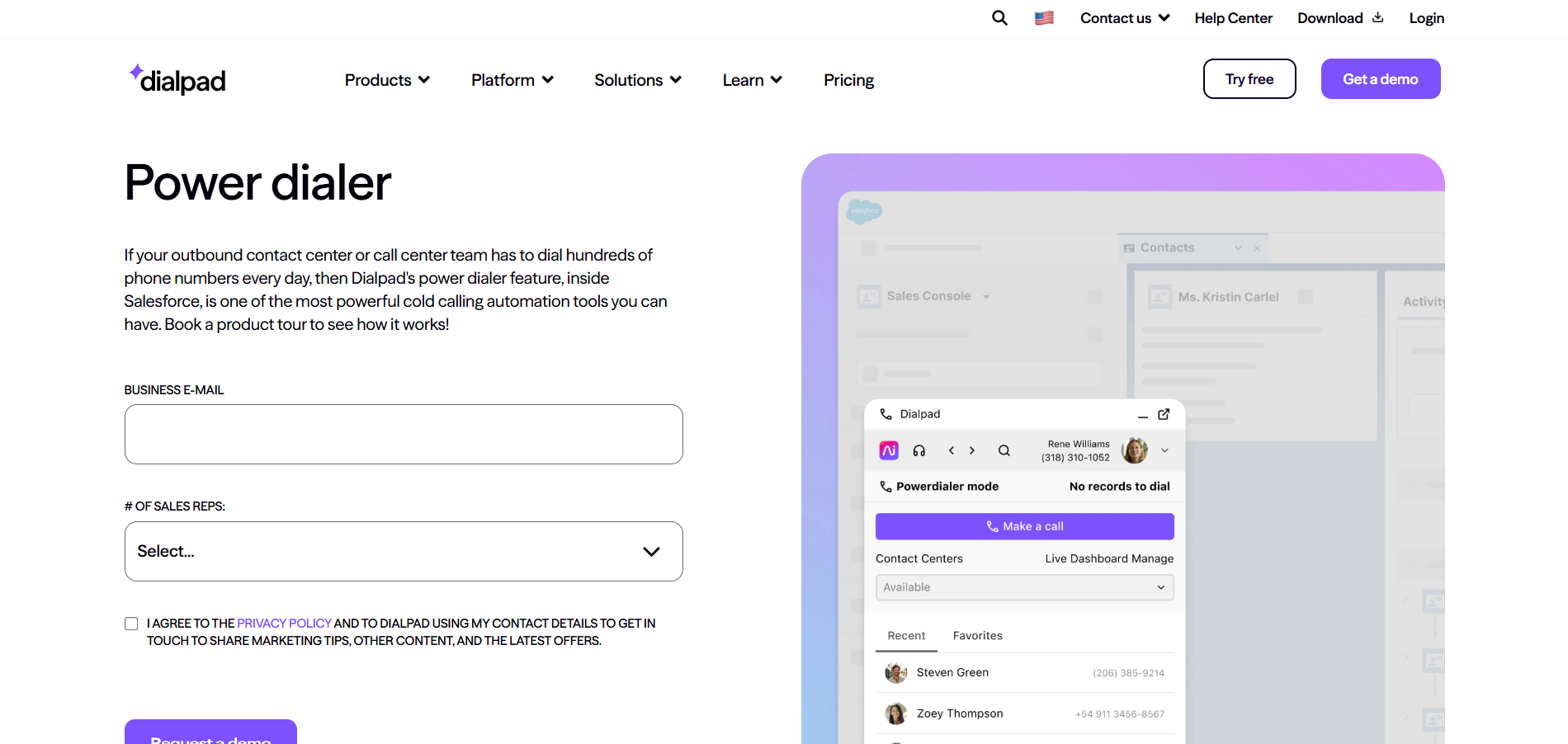Open the Learn menu
This screenshot has width=1568, height=744.
[753, 80]
